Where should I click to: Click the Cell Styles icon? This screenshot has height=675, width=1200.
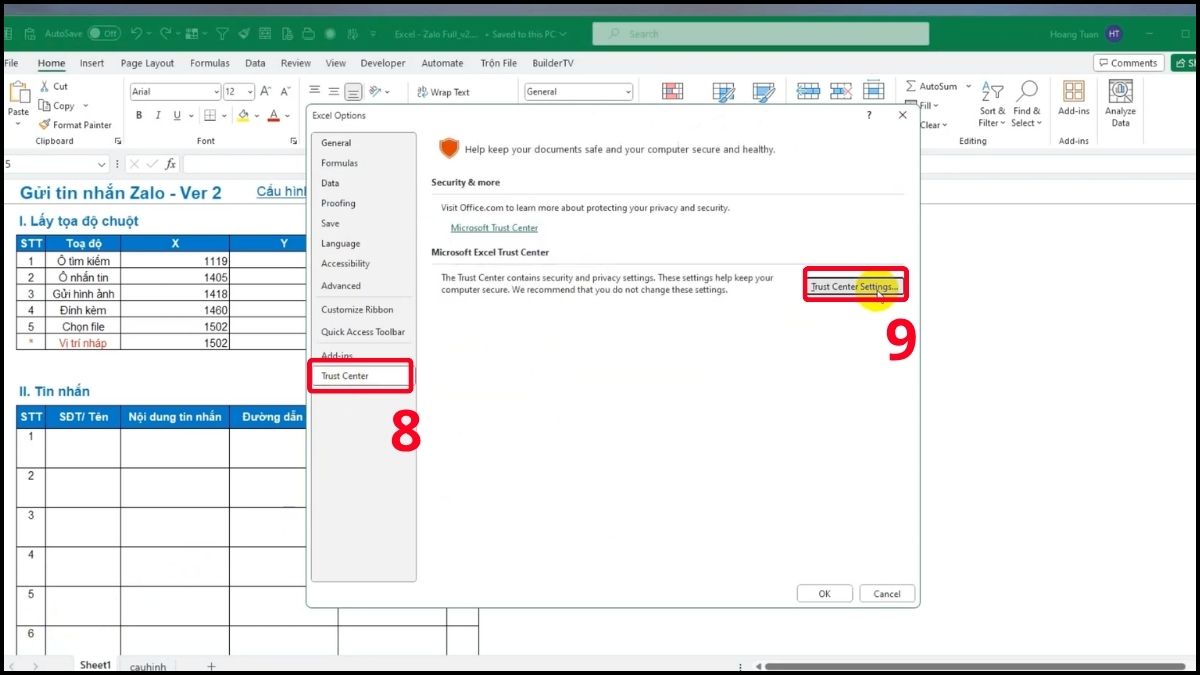764,92
